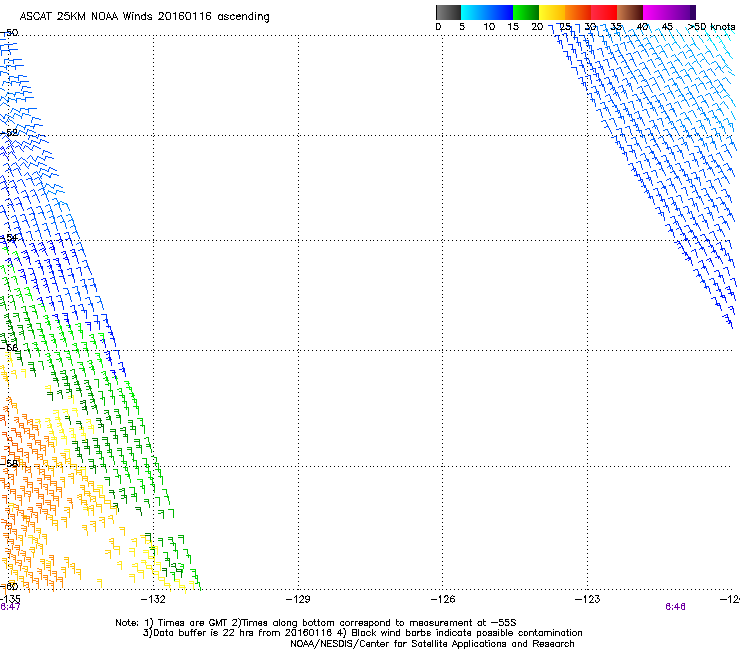Screen dimensions: 740x650
Task: Click the '-129' longitude axis label
Action: 298,599
